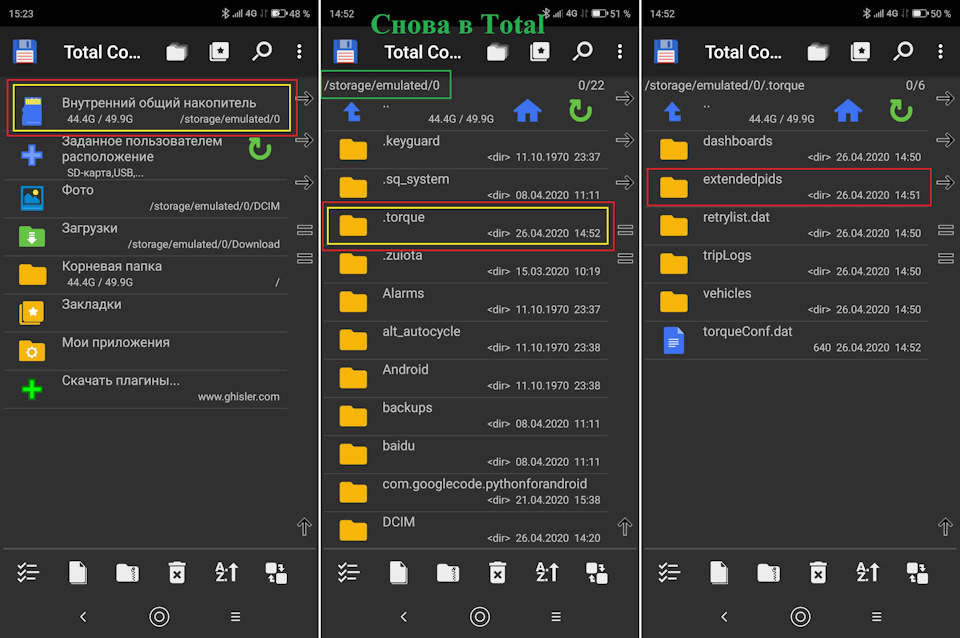Image resolution: width=960 pixels, height=638 pixels.
Task: Go up one level in the 0/22 folder listing
Action: [x=352, y=112]
